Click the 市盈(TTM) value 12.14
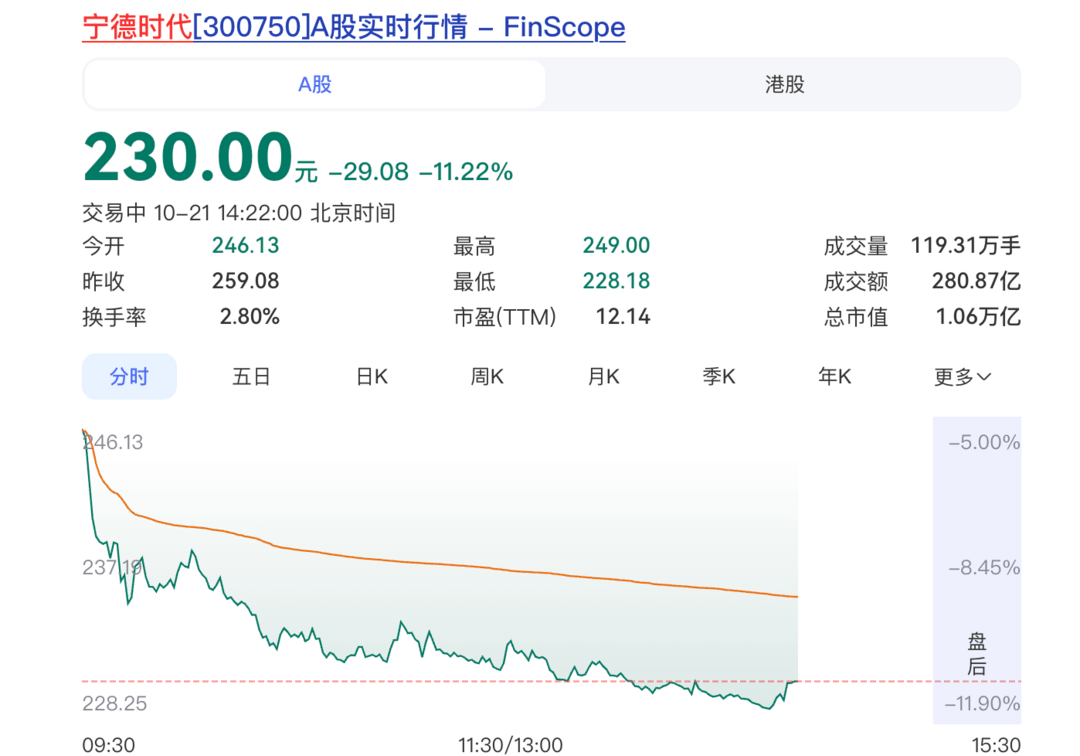1080x756 pixels. 623,317
